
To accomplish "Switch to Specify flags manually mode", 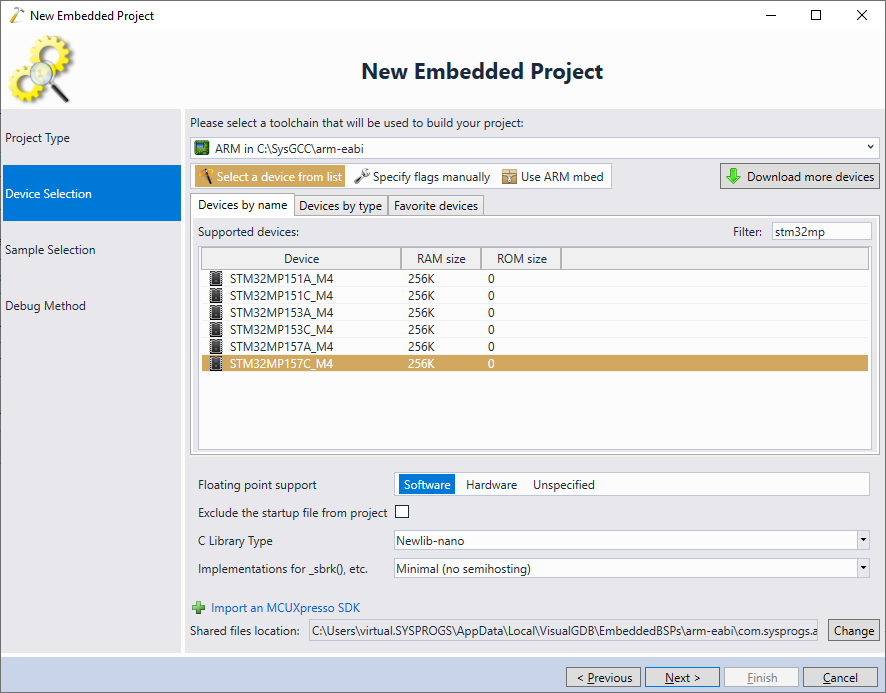I will pyautogui.click(x=423, y=176).
